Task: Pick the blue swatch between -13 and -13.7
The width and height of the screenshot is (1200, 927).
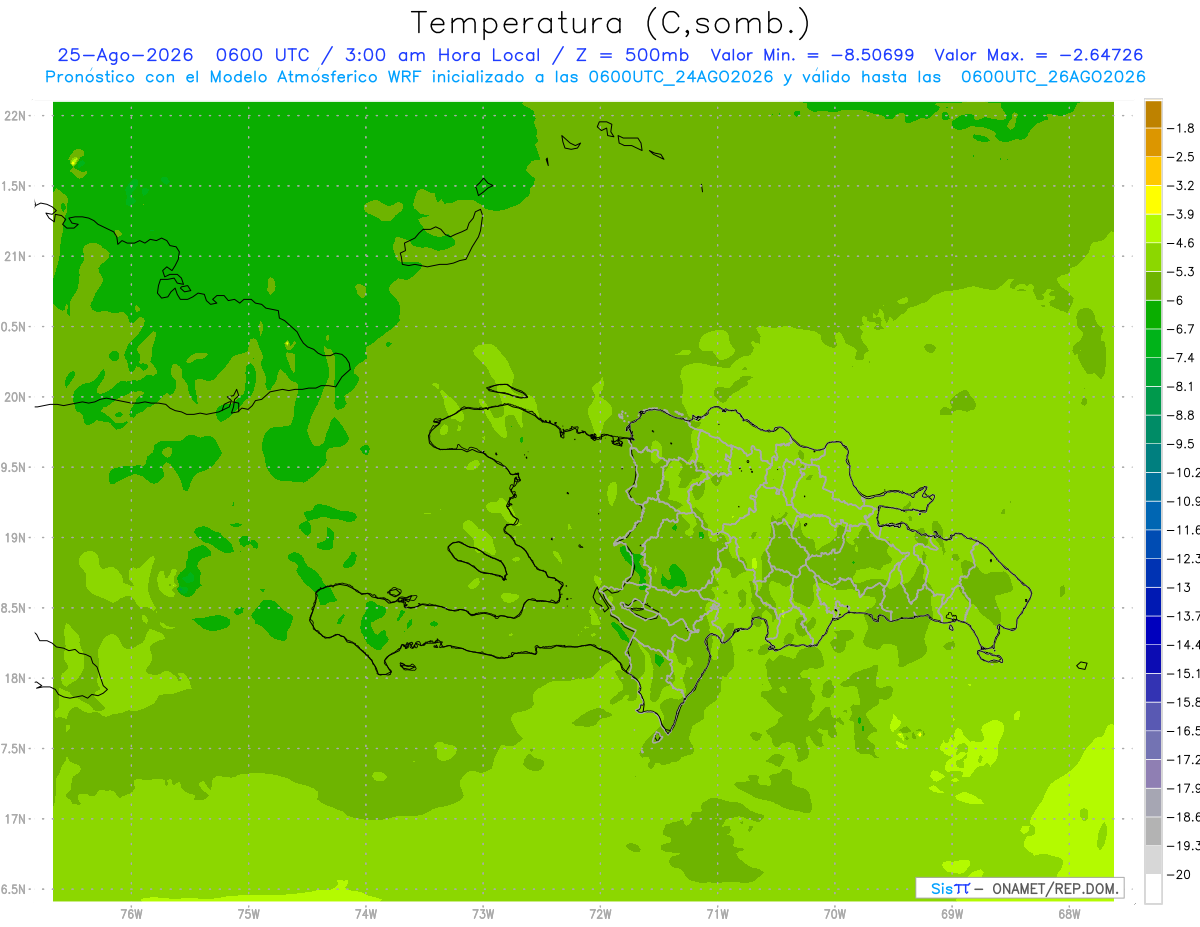Action: coord(1153,601)
